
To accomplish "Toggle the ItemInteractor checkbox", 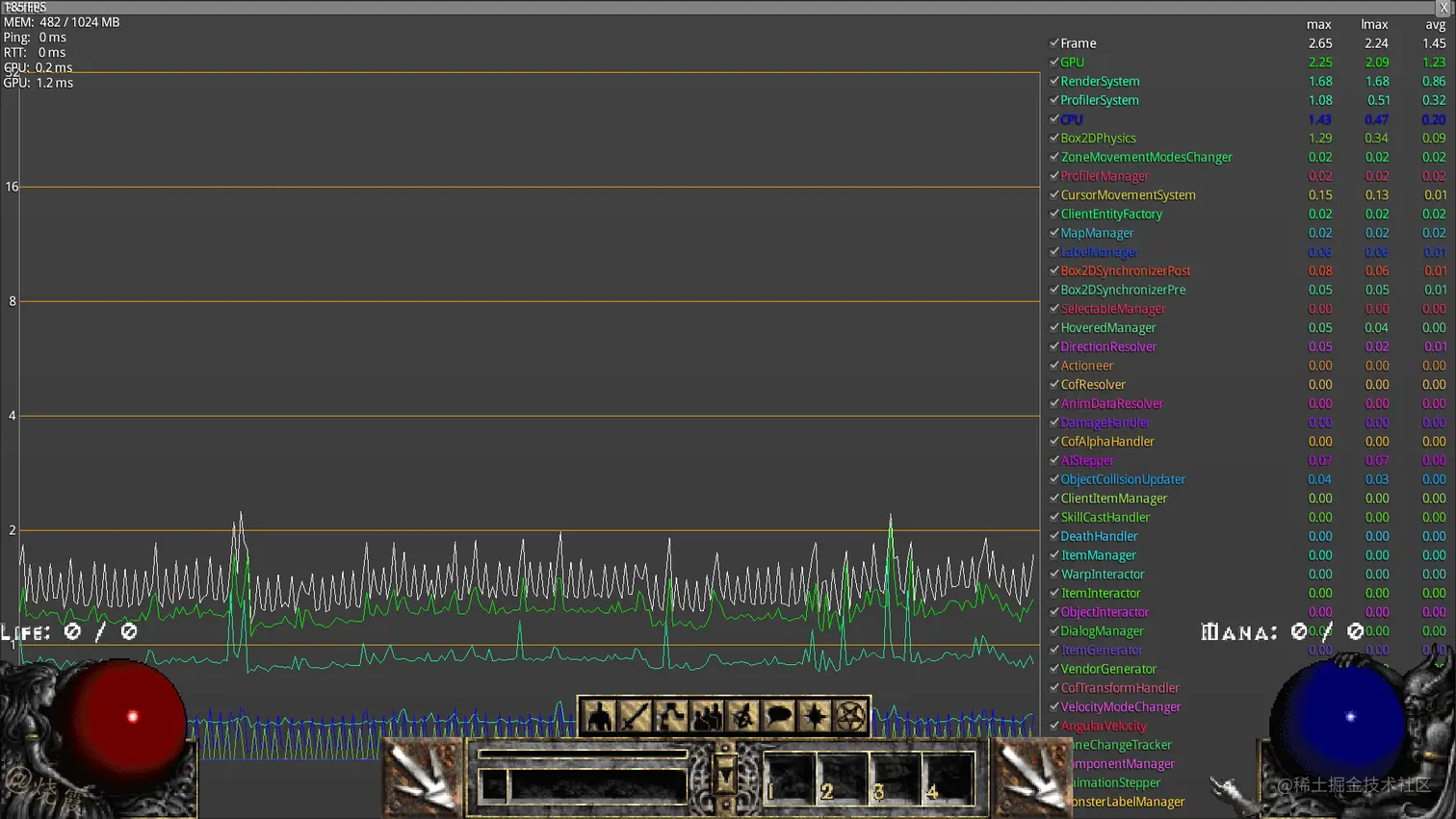I will [1054, 593].
